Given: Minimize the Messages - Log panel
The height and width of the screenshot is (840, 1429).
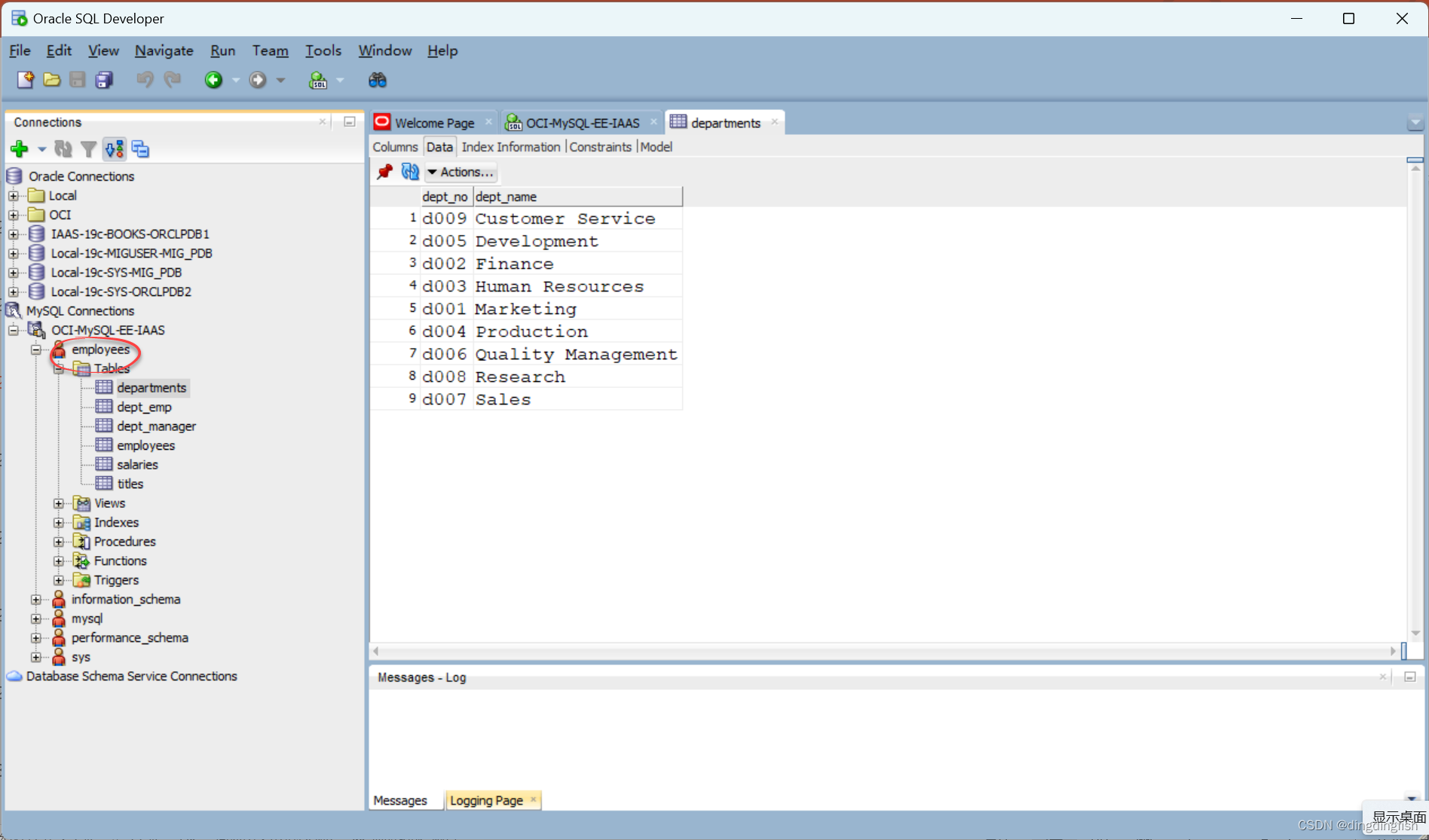Looking at the screenshot, I should click(1410, 677).
